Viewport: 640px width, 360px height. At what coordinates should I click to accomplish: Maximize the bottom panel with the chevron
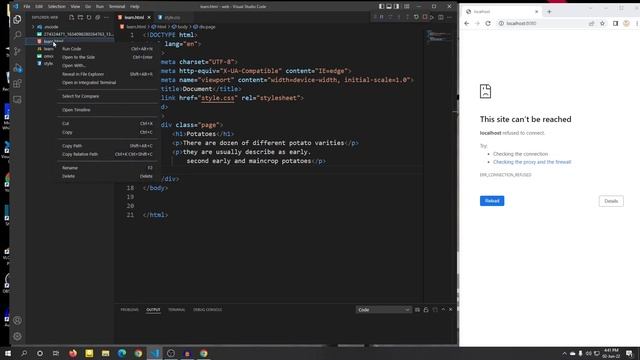click(443, 310)
